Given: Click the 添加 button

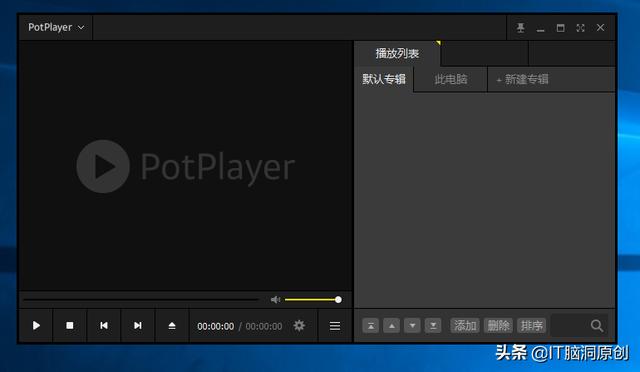Looking at the screenshot, I should (x=465, y=325).
